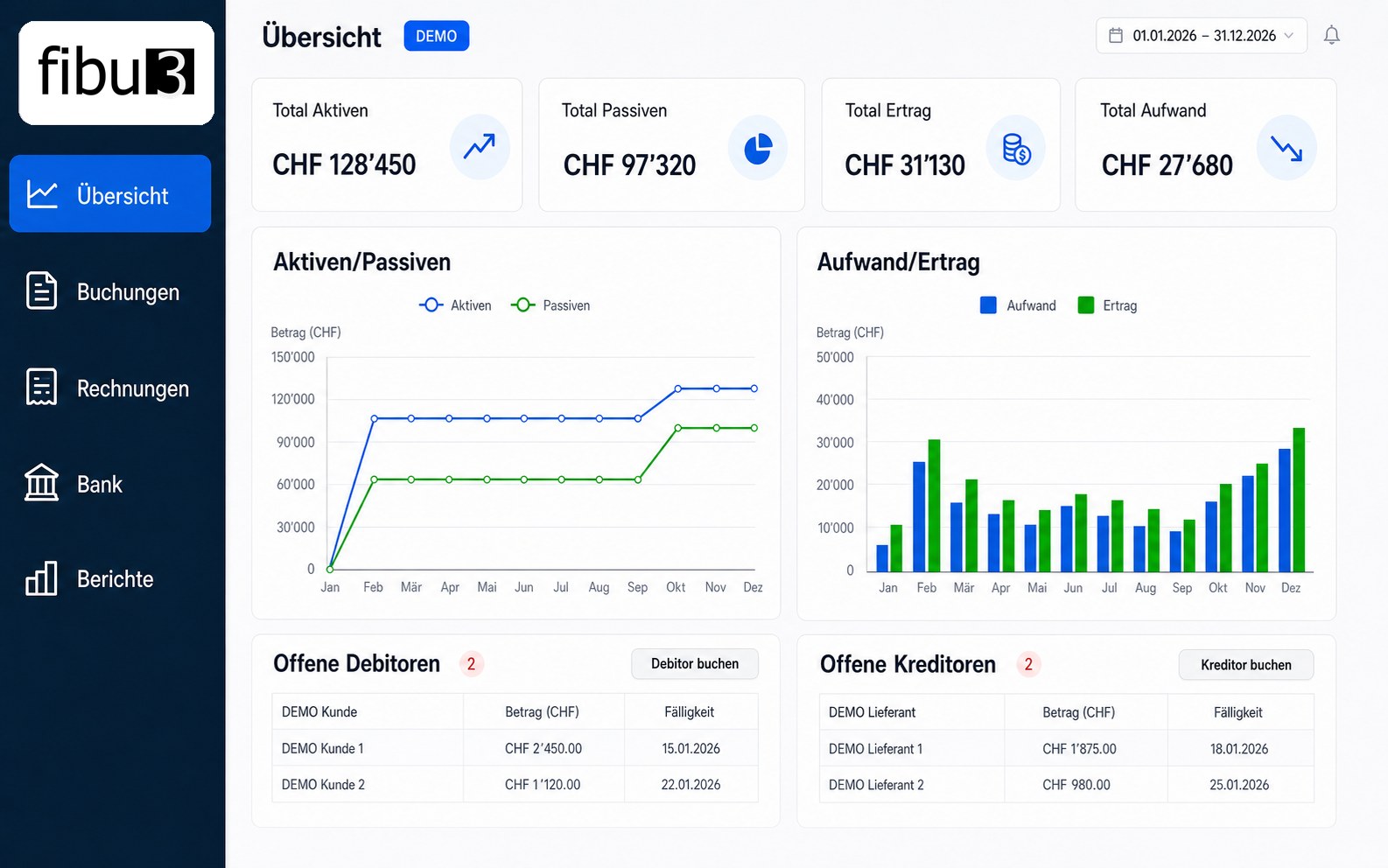The width and height of the screenshot is (1388, 868).
Task: Navigate to the Bank section
Action: [x=110, y=484]
